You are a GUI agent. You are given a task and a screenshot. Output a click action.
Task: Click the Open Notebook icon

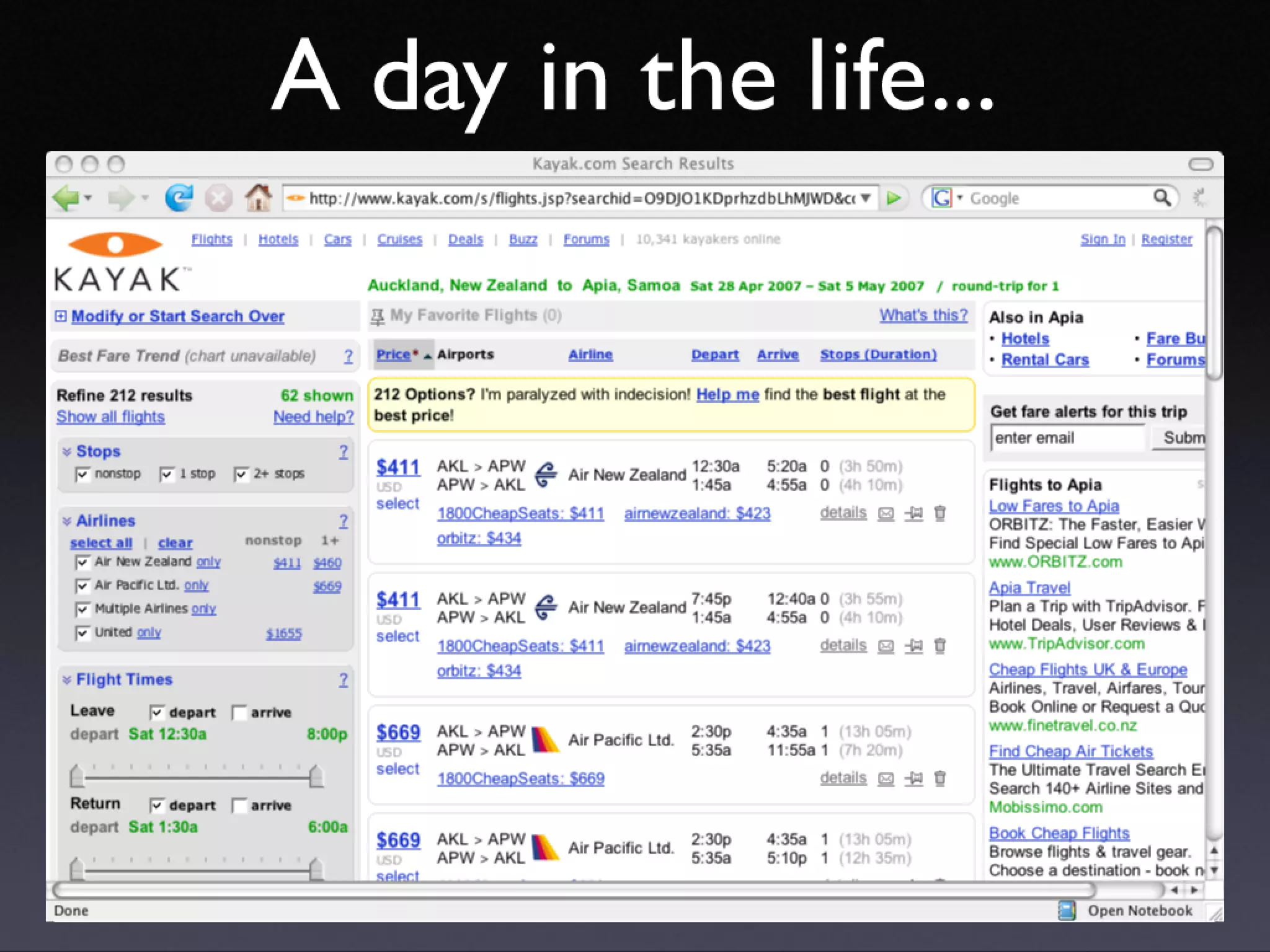1067,910
